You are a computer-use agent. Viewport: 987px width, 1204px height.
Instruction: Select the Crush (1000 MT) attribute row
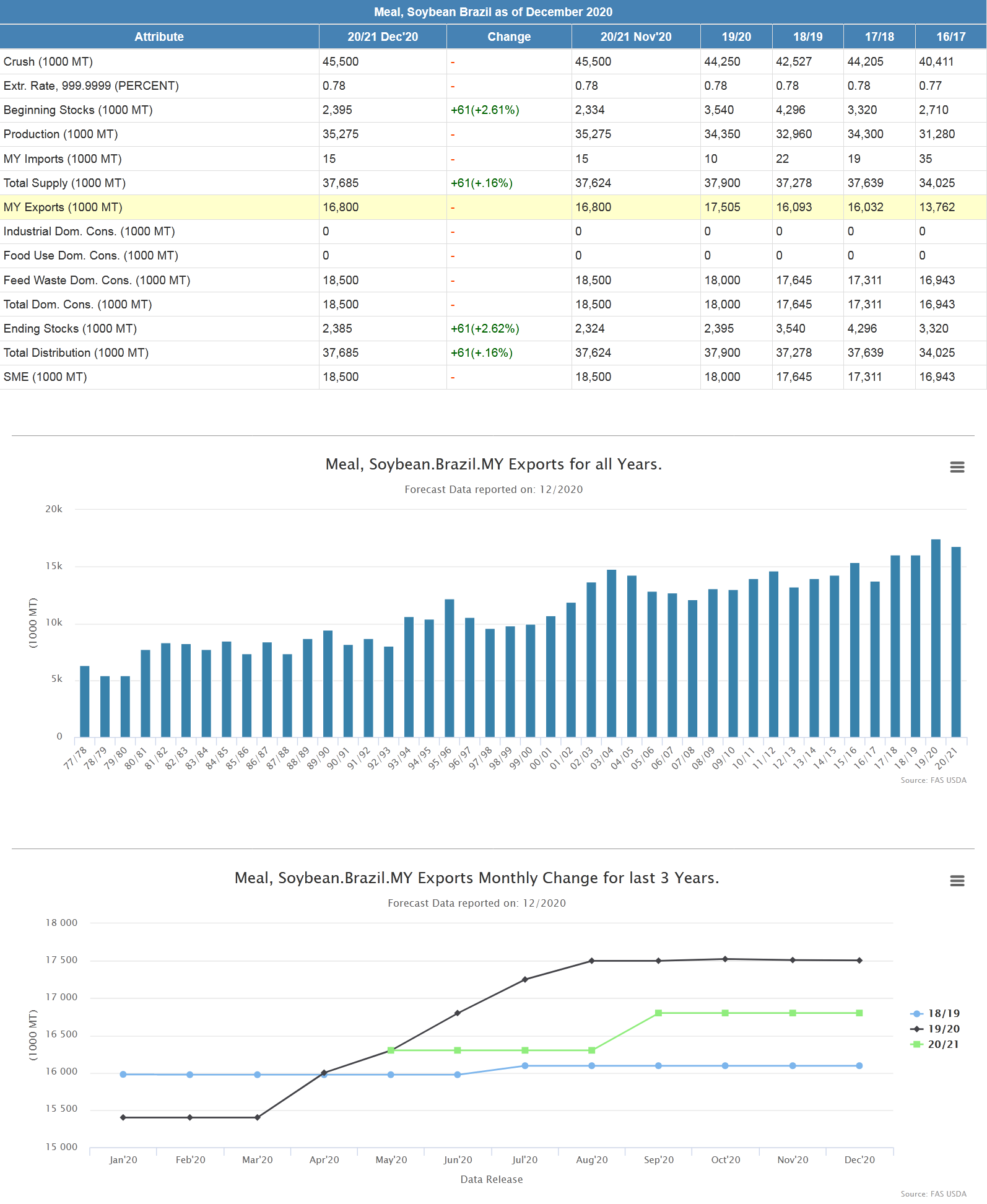(x=48, y=62)
